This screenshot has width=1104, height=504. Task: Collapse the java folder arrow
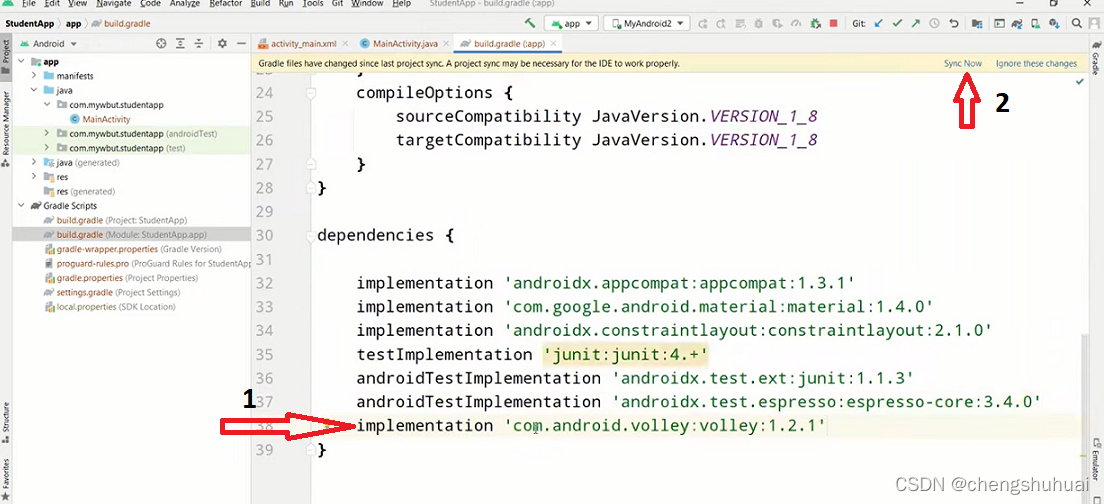coord(34,90)
